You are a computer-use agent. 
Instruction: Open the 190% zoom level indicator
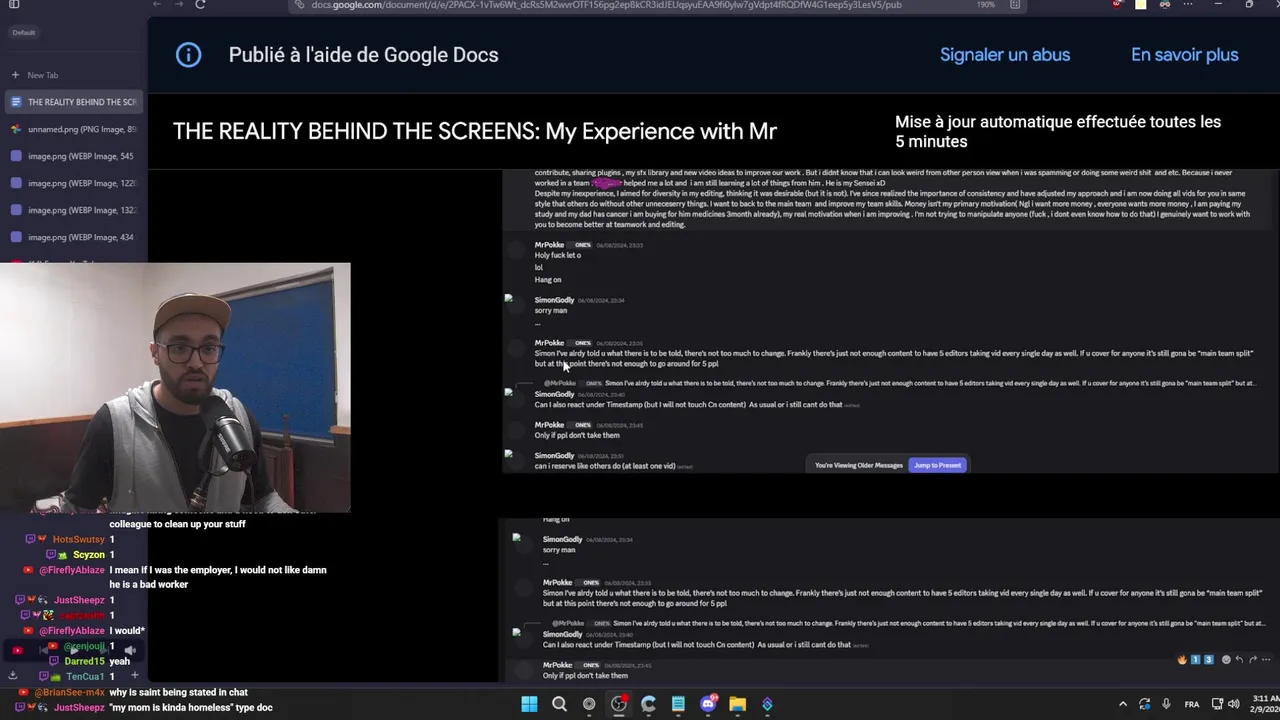985,5
